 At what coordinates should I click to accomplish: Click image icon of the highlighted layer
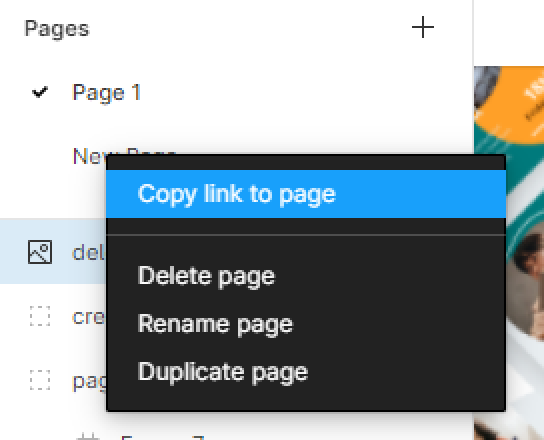pos(40,252)
